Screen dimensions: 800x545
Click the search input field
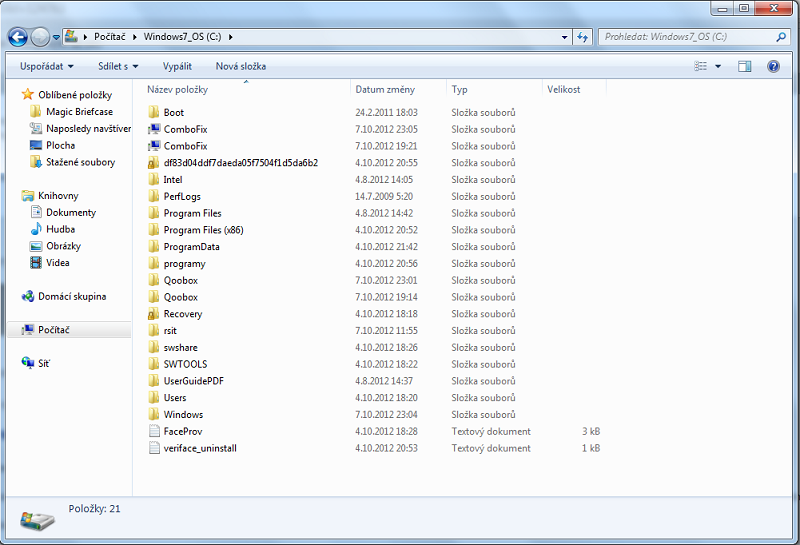coord(685,37)
